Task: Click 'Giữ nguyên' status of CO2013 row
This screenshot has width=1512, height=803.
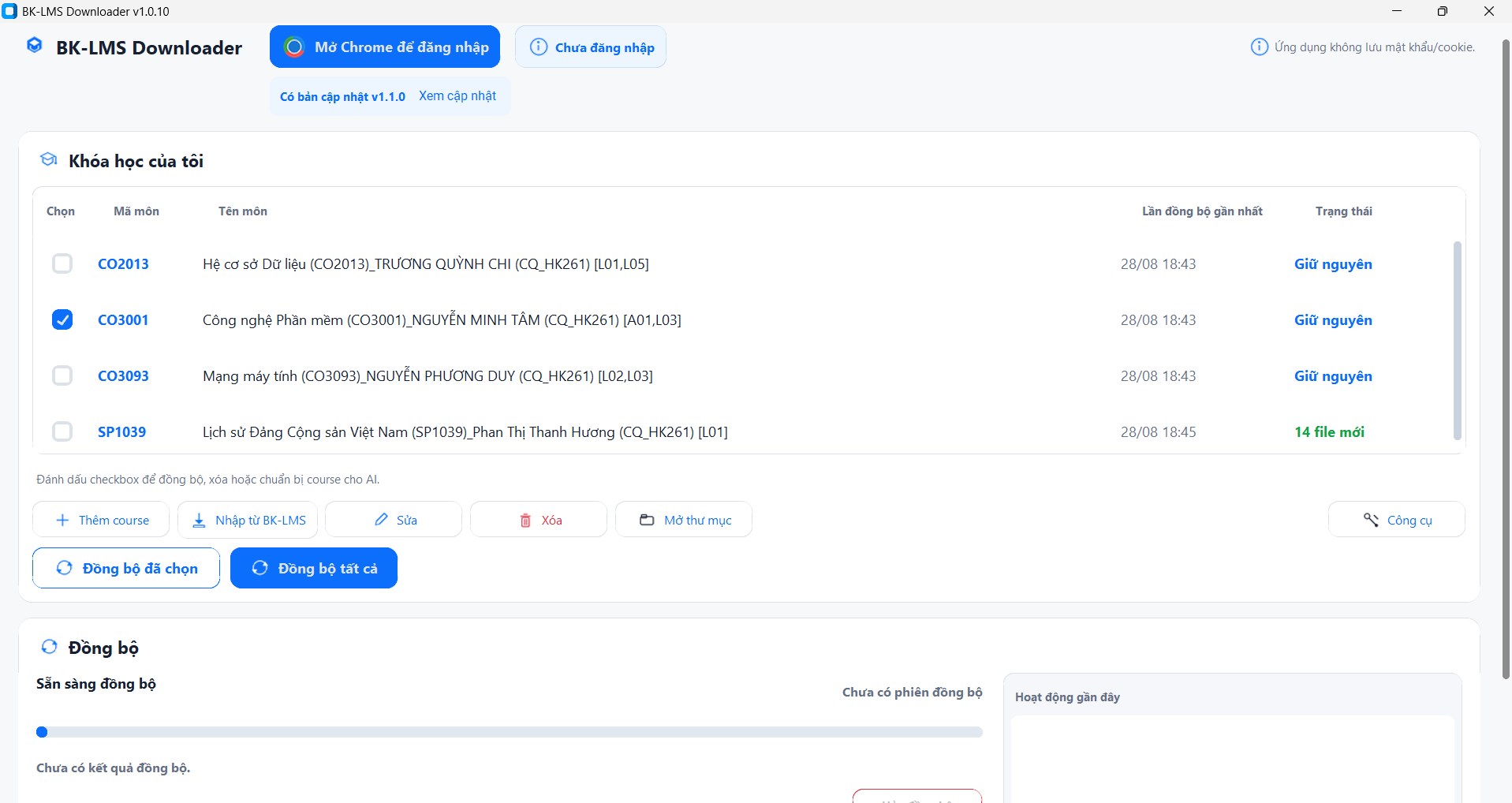Action: point(1333,264)
